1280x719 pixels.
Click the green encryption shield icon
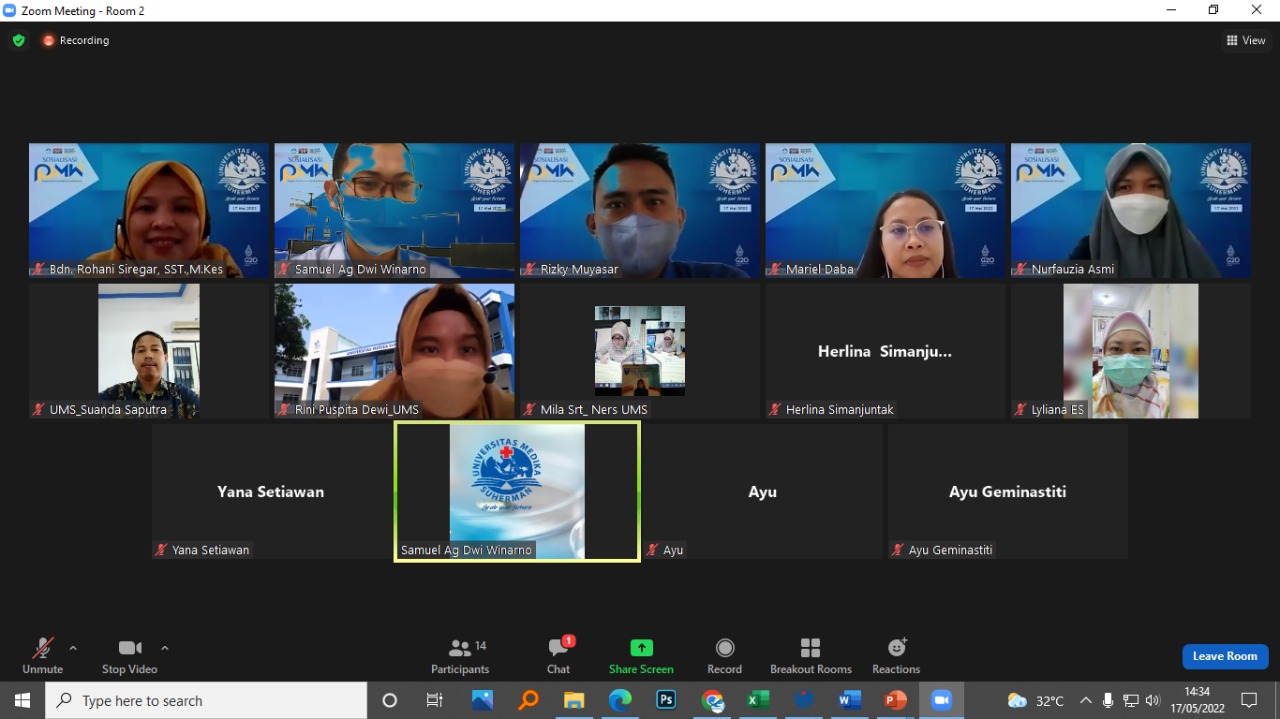tap(18, 41)
